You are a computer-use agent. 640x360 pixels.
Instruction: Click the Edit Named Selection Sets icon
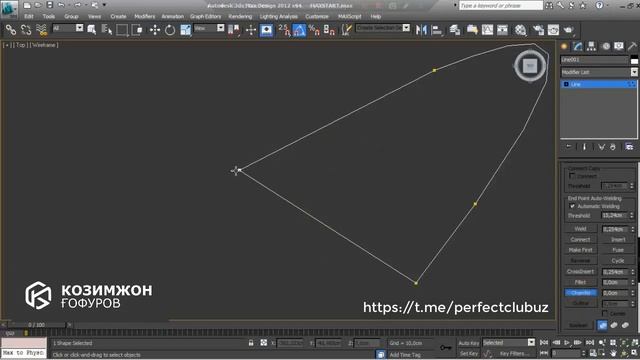[347, 30]
